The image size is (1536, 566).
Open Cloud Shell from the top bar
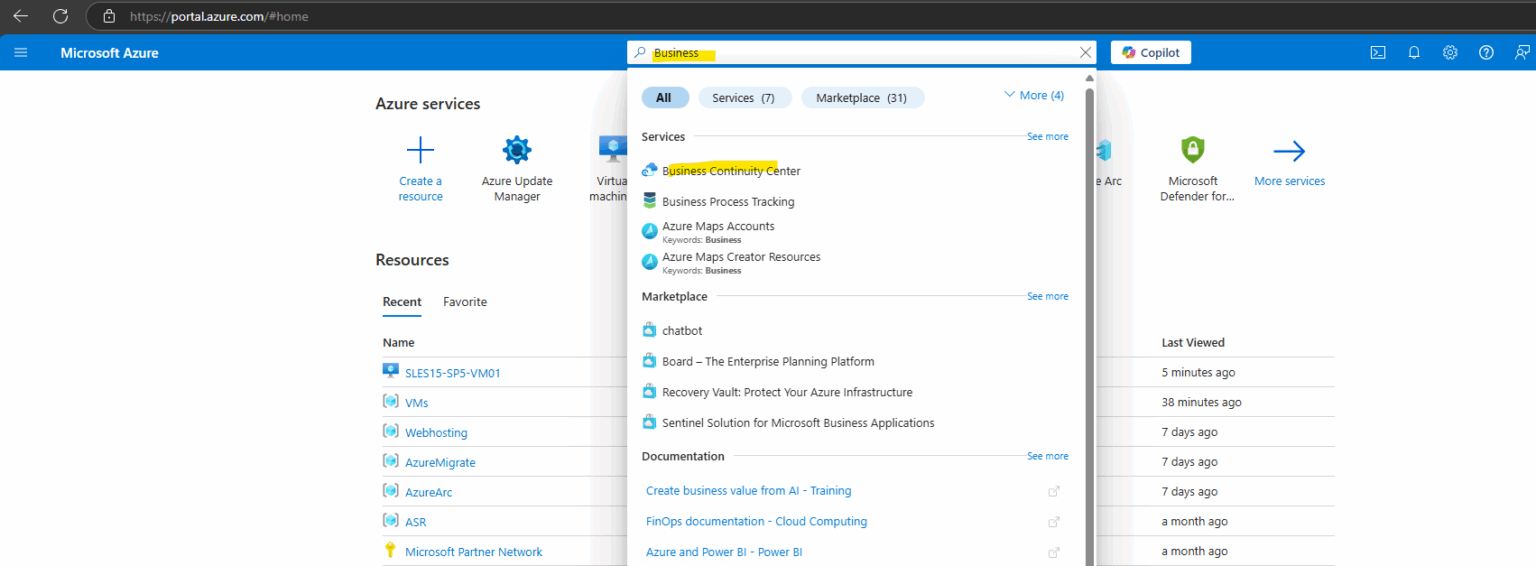[x=1378, y=53]
